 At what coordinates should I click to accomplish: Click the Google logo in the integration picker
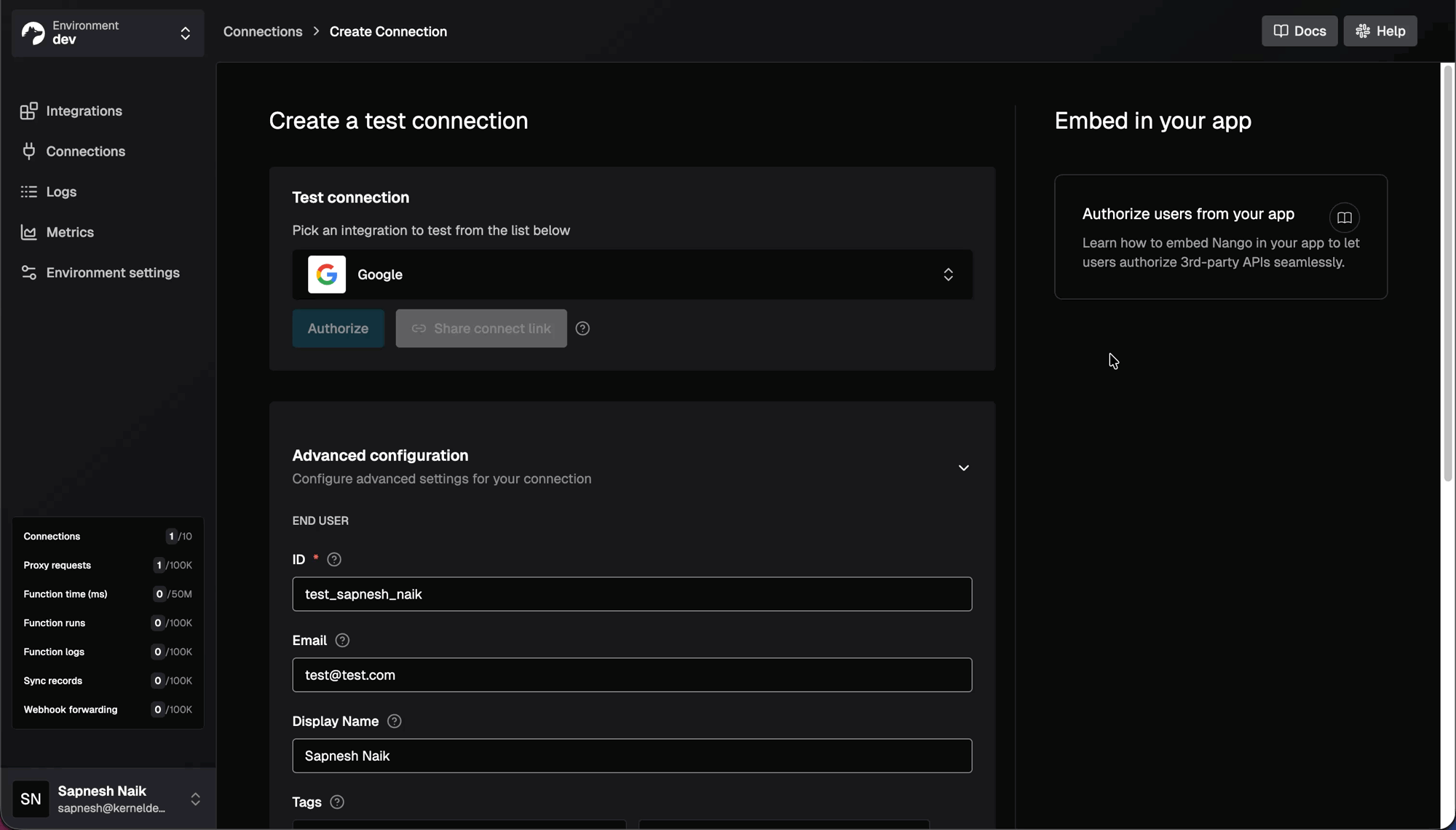pyautogui.click(x=326, y=274)
